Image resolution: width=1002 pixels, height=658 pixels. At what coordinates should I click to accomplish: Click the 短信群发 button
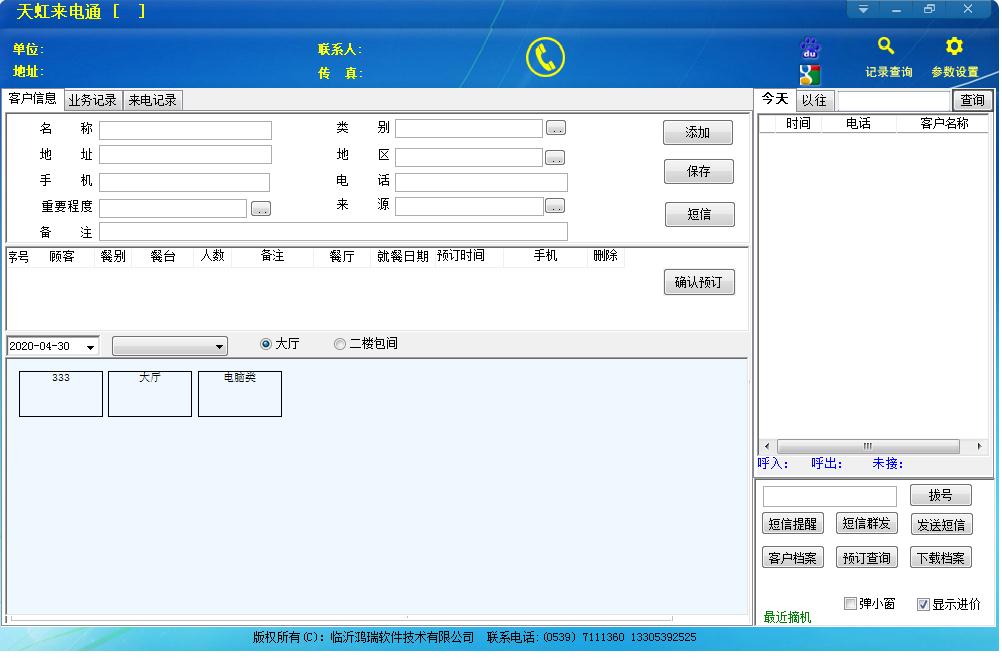point(867,523)
